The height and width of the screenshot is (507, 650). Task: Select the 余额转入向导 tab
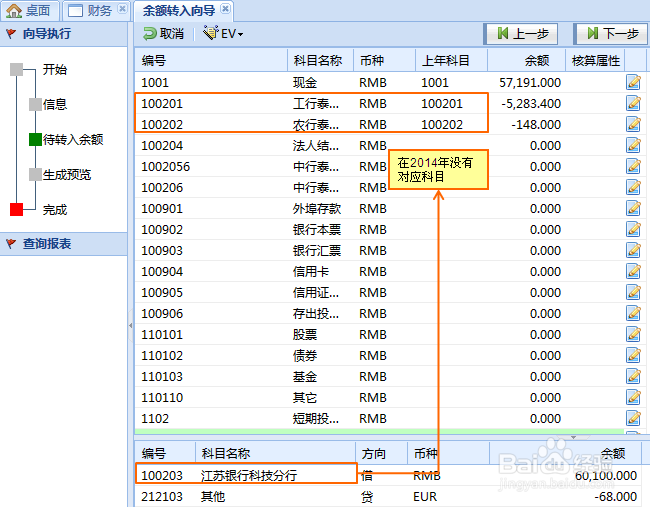coord(184,11)
